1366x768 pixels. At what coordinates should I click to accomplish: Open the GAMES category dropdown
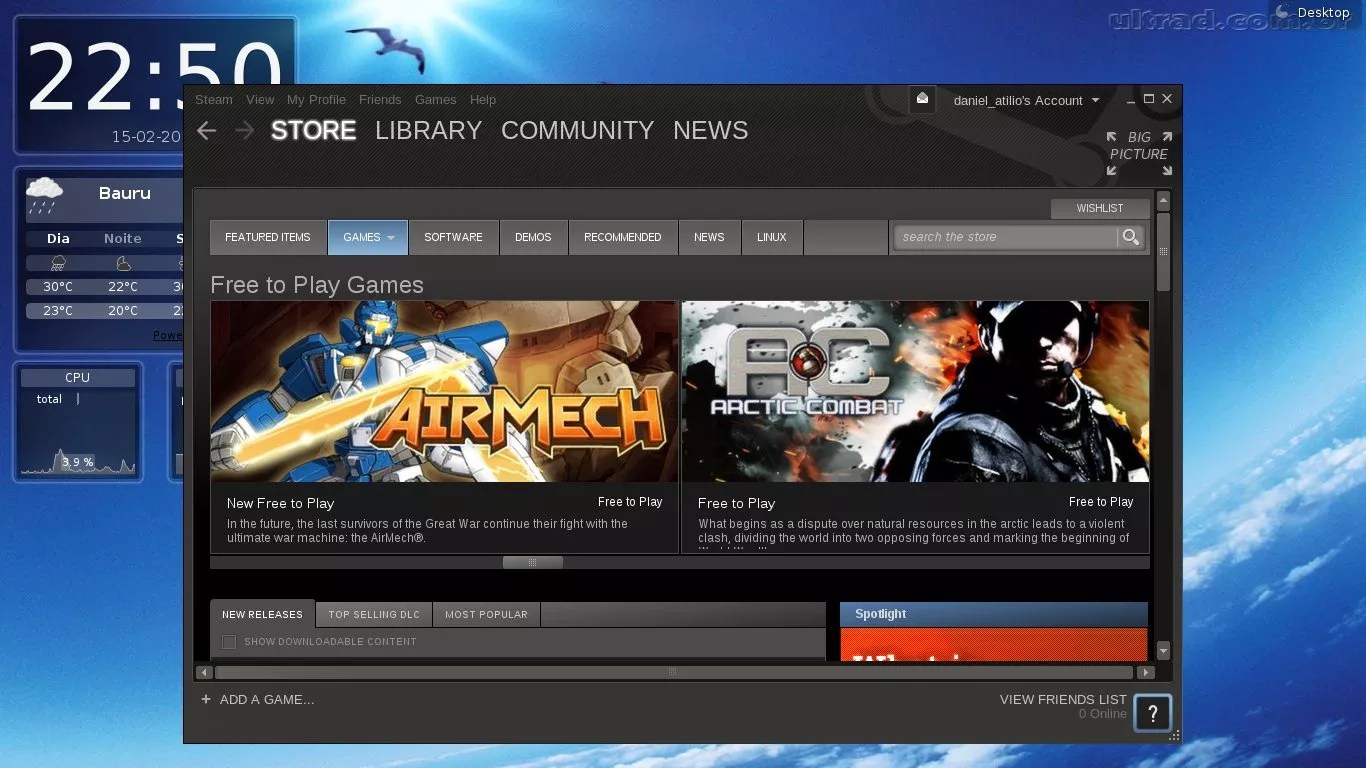pyautogui.click(x=367, y=237)
